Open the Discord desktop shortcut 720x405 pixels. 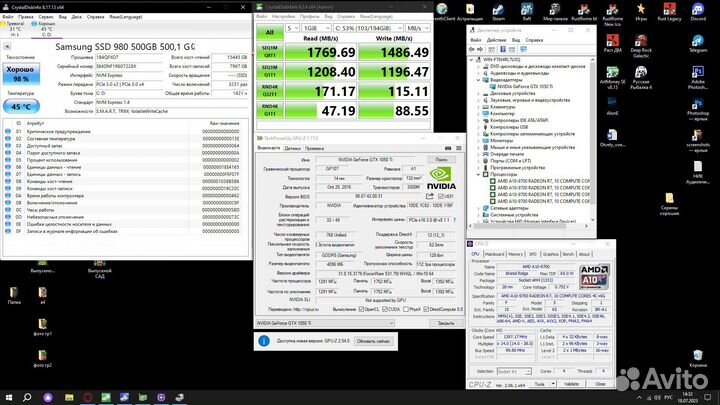[x=698, y=12]
